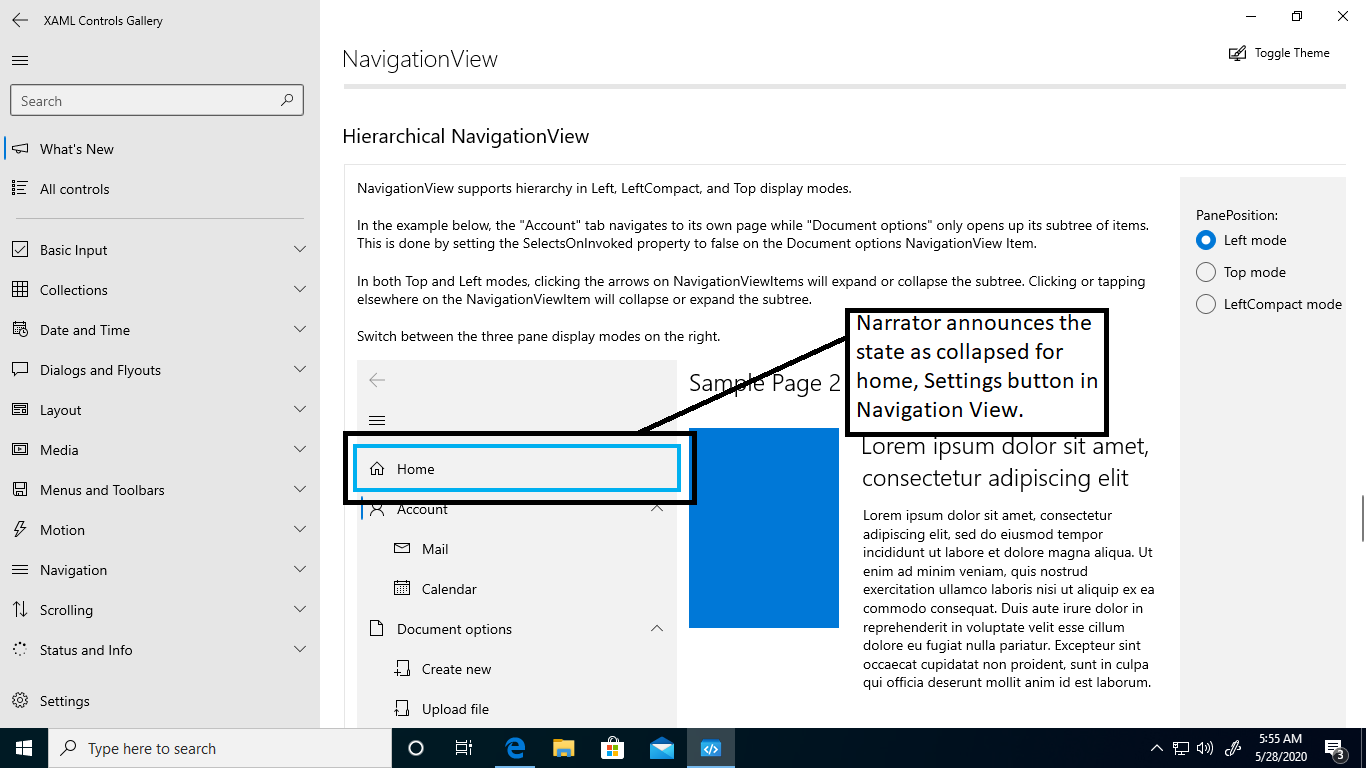1366x768 pixels.
Task: Open the Settings gear at sidebar bottom
Action: (22, 700)
